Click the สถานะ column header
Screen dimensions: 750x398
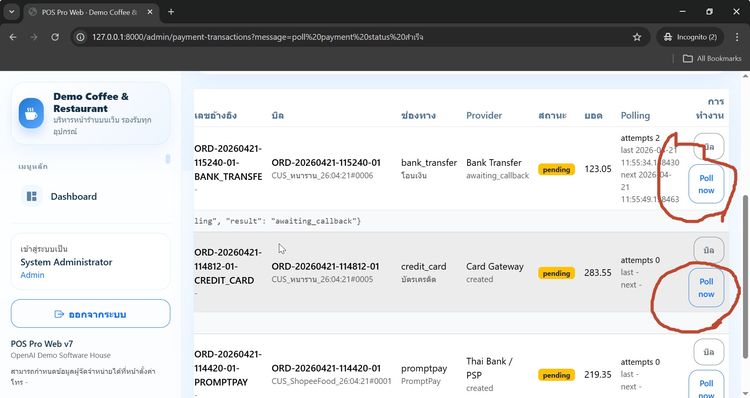(x=552, y=115)
